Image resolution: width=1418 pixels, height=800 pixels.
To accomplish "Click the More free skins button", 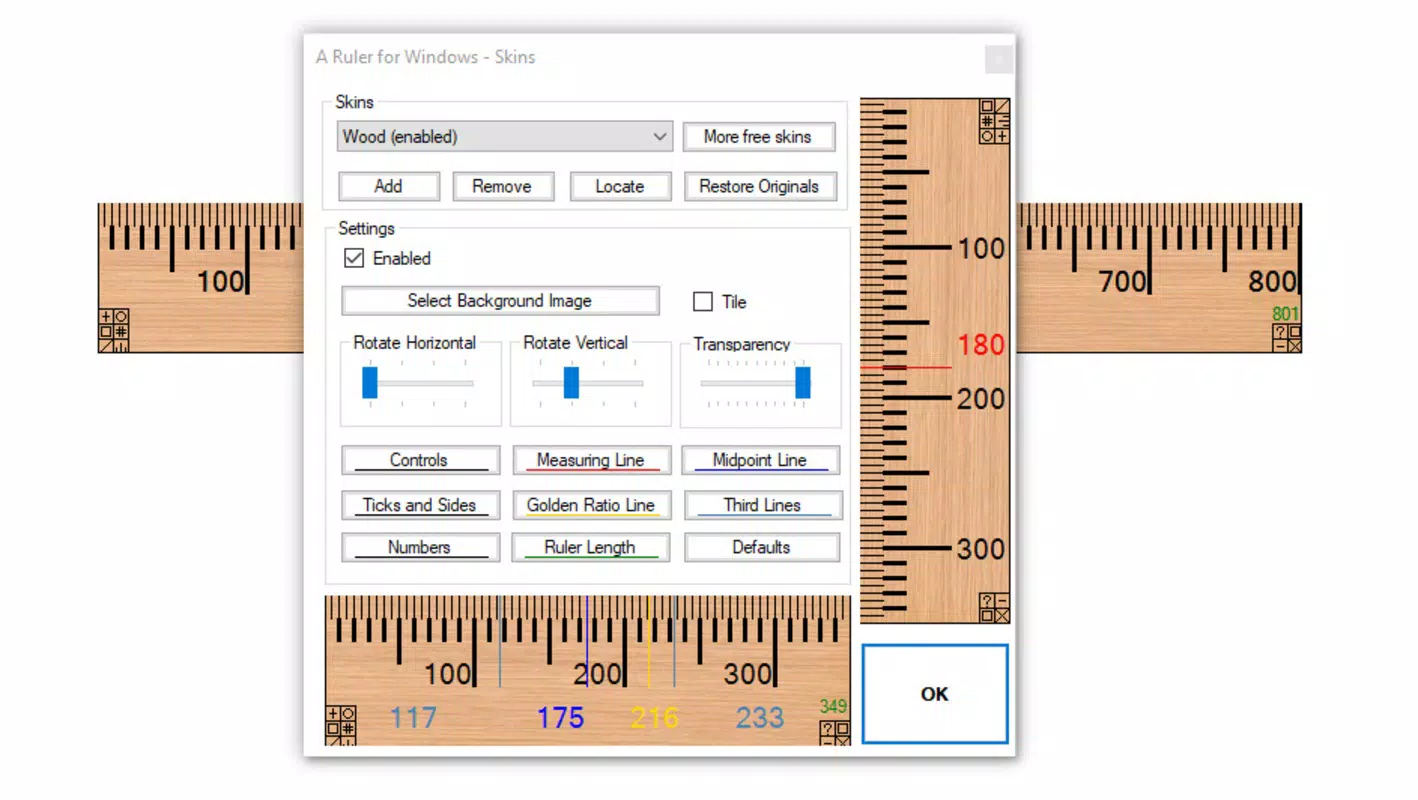I will 758,137.
